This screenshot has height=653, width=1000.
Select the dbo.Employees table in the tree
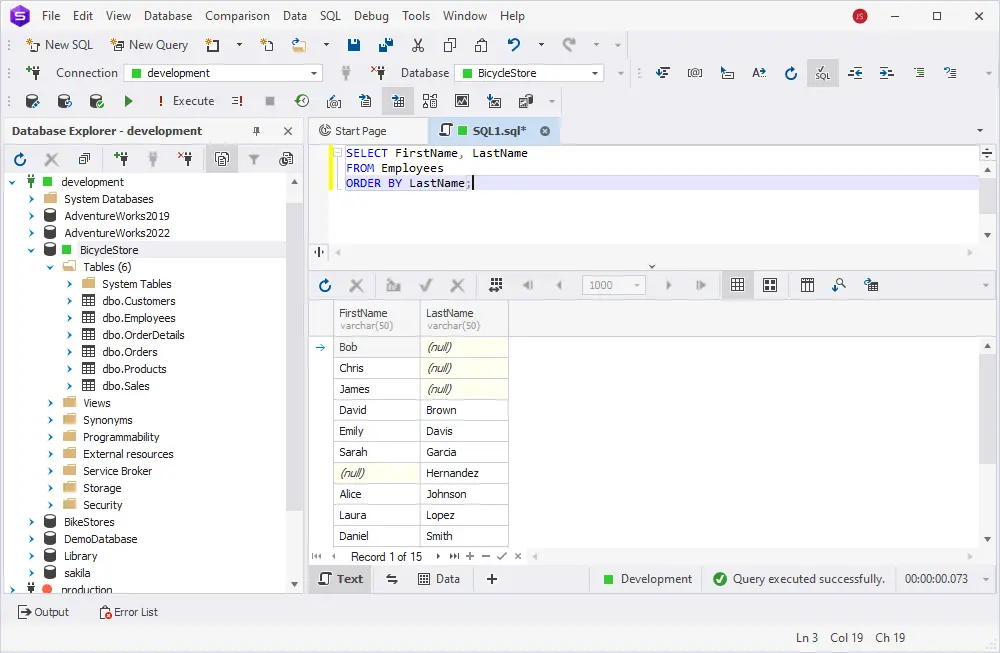138,318
